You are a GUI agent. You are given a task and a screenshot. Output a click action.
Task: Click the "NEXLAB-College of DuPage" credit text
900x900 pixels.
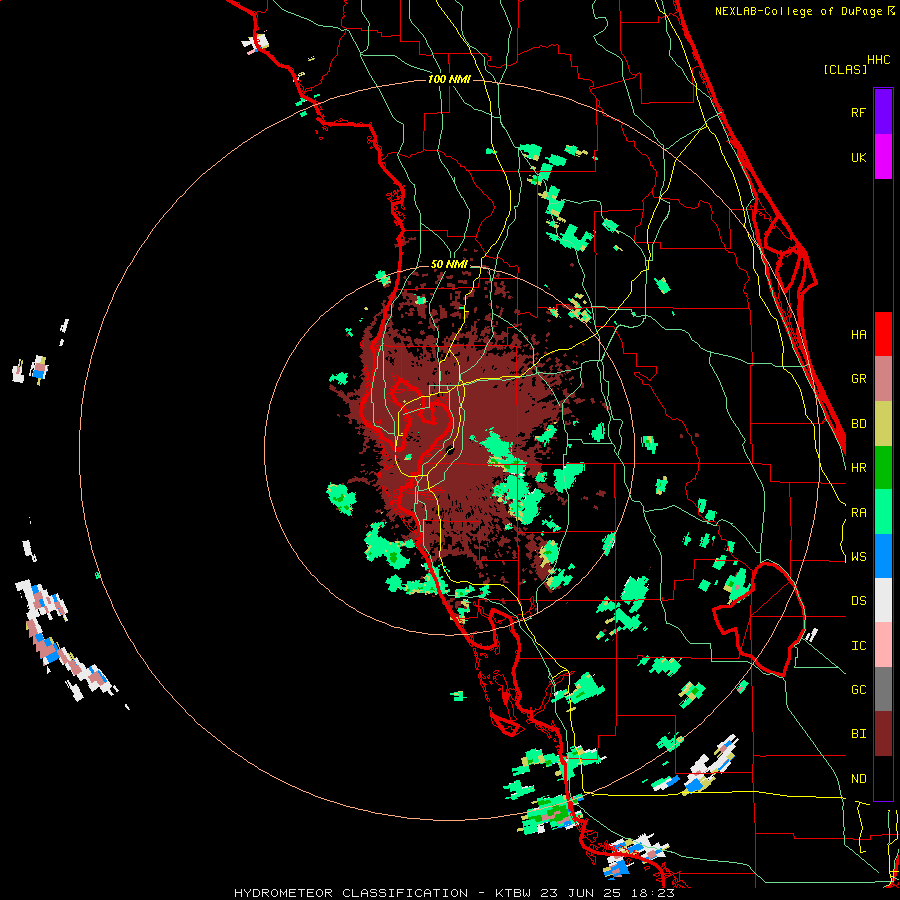point(798,11)
